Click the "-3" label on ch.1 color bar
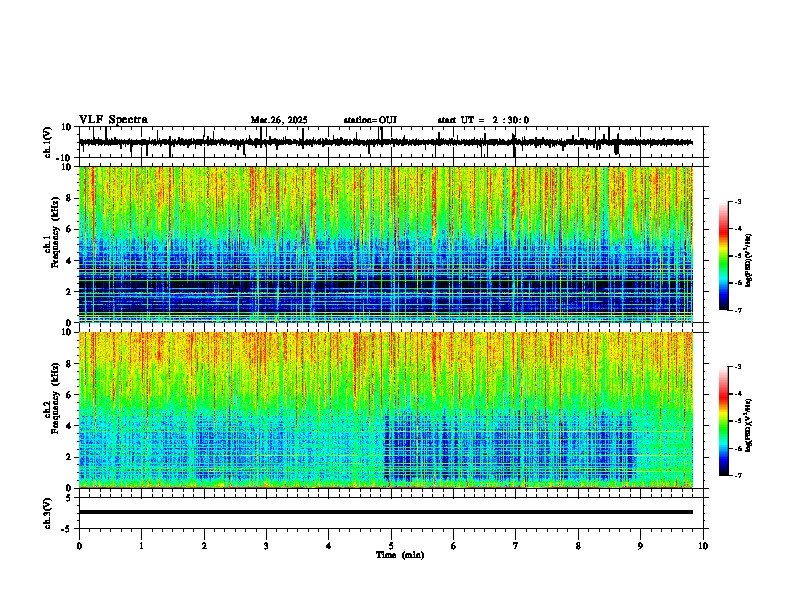Viewport: 792px width, 612px height. 738,202
